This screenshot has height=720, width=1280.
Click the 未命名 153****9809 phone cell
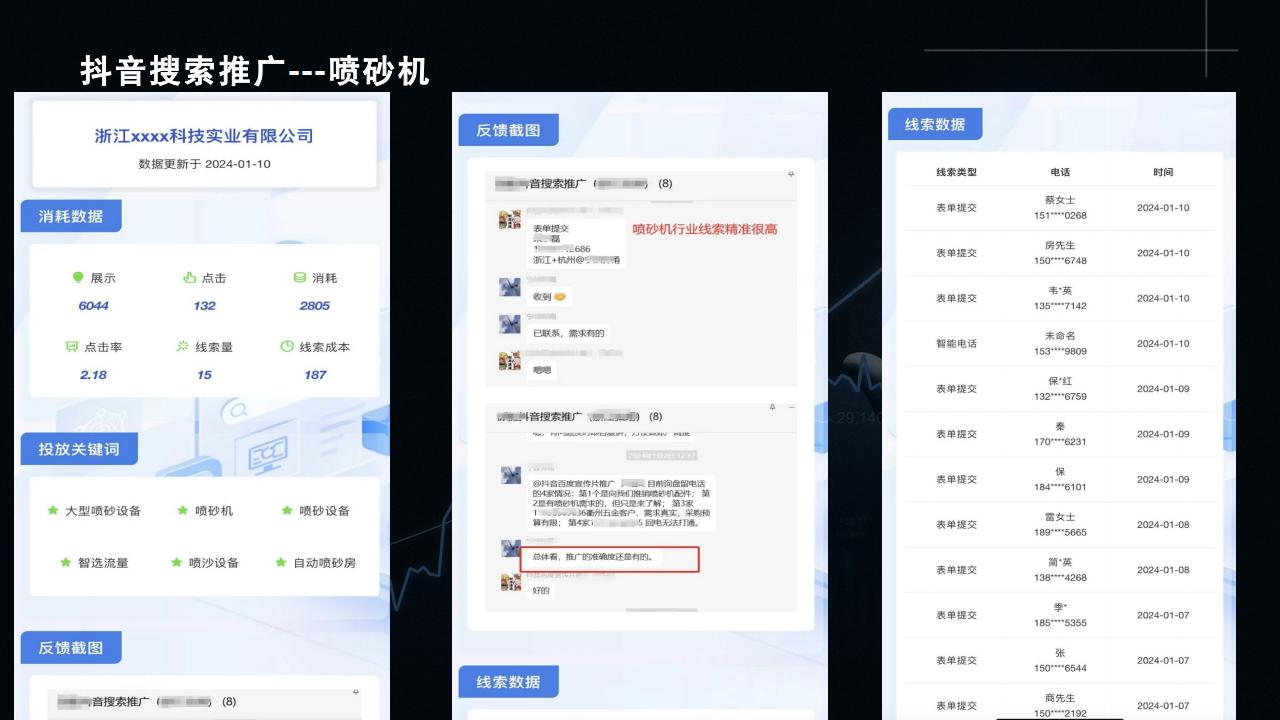pyautogui.click(x=1060, y=343)
